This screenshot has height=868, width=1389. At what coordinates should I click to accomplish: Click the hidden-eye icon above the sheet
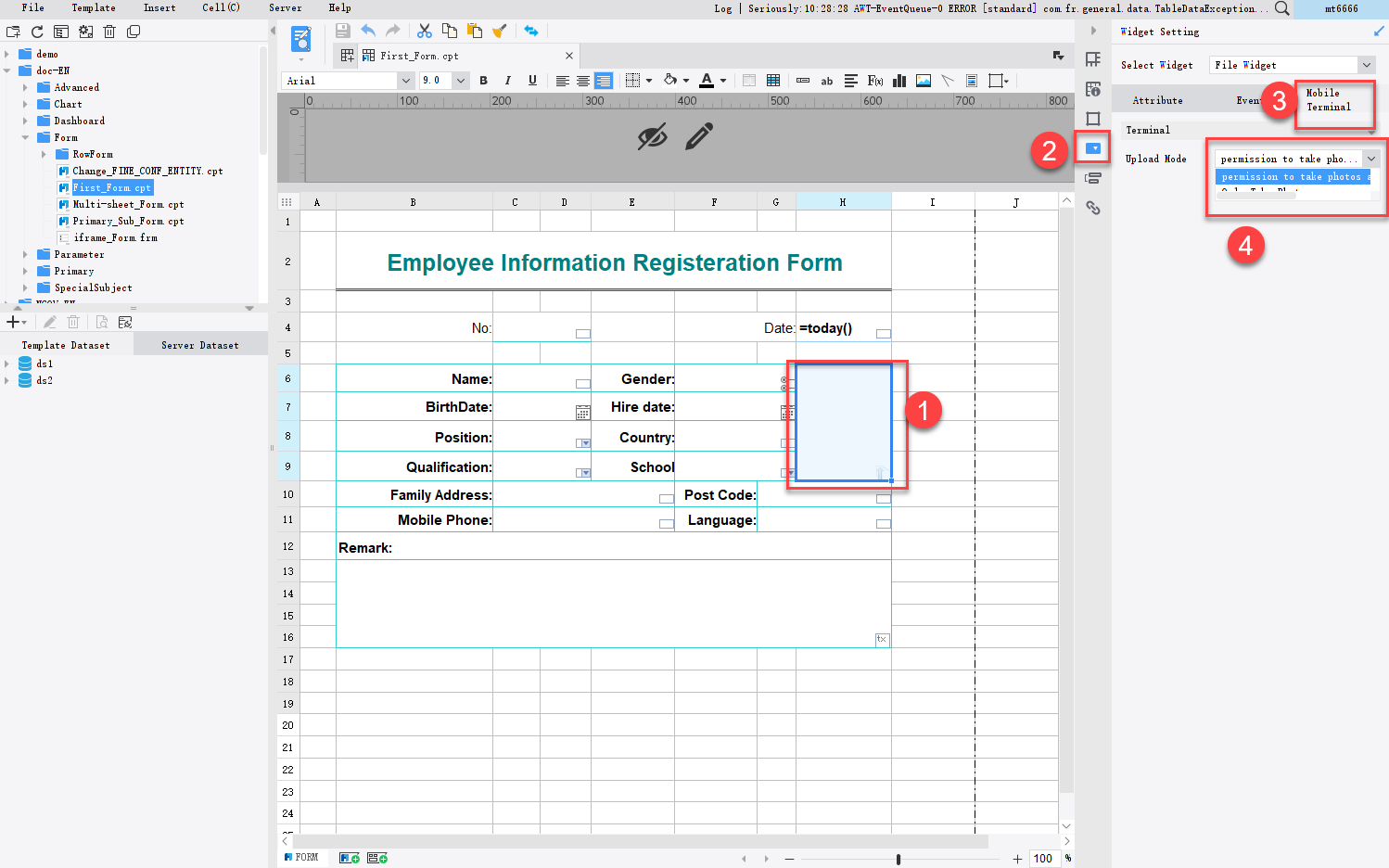(653, 137)
